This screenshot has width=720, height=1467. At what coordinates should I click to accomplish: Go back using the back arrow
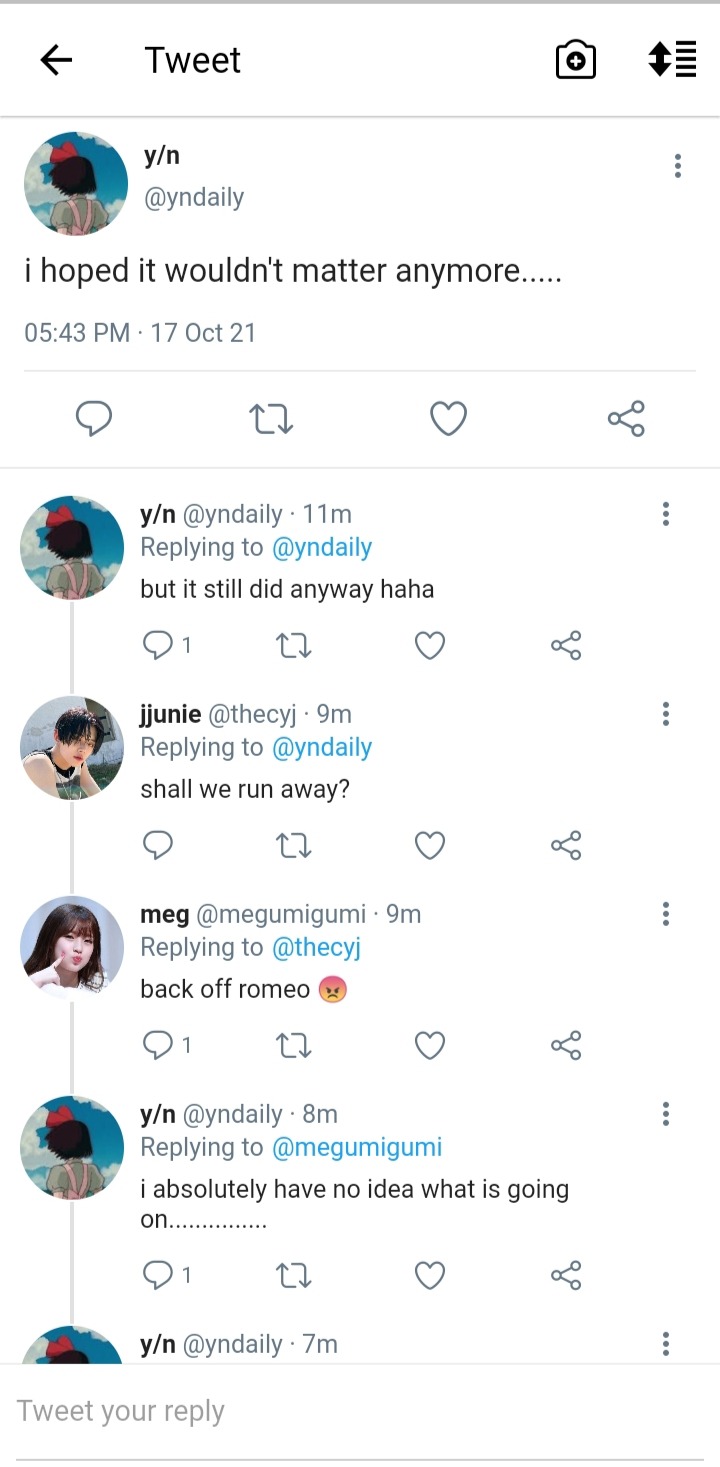point(56,61)
